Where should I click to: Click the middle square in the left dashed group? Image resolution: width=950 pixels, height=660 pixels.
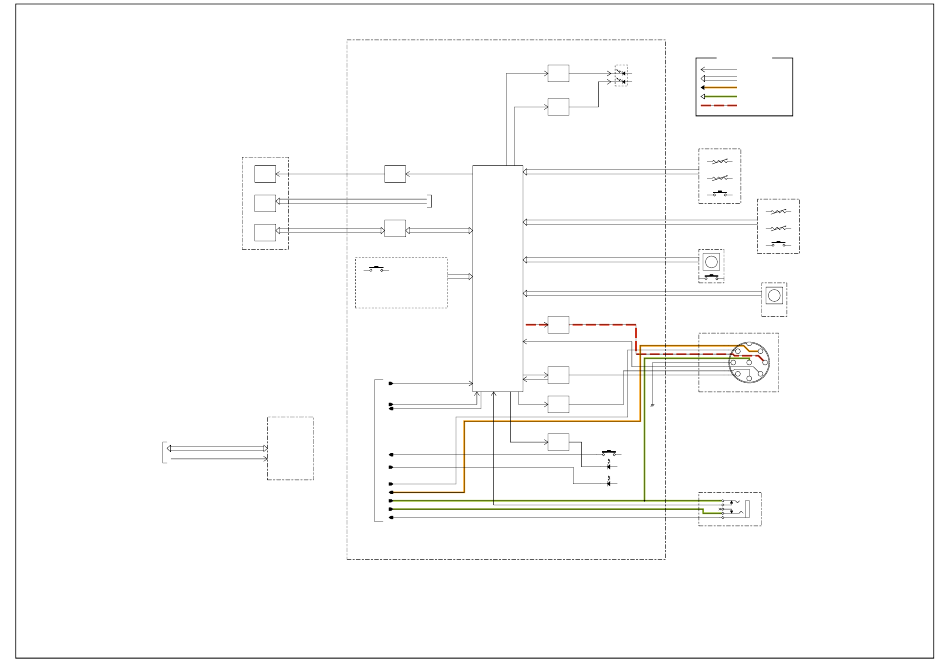coord(265,203)
